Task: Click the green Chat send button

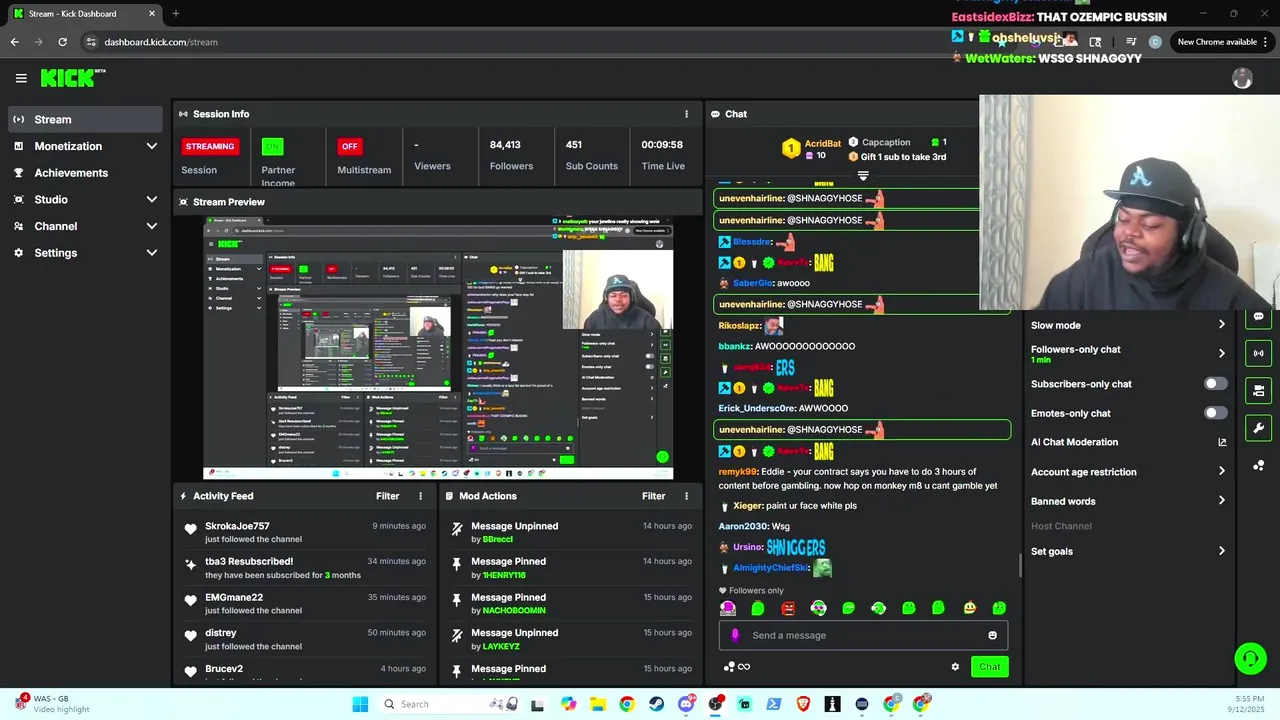Action: point(989,667)
